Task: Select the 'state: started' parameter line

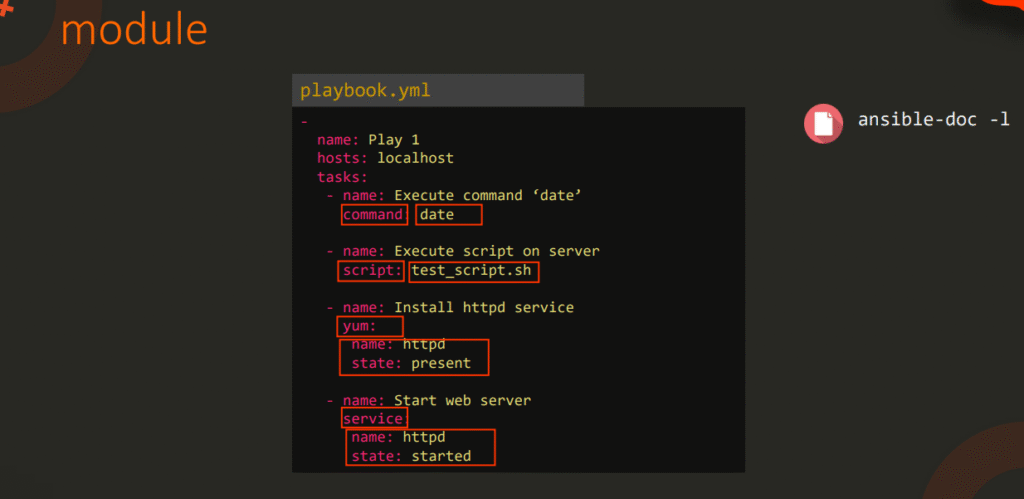Action: 420,456
